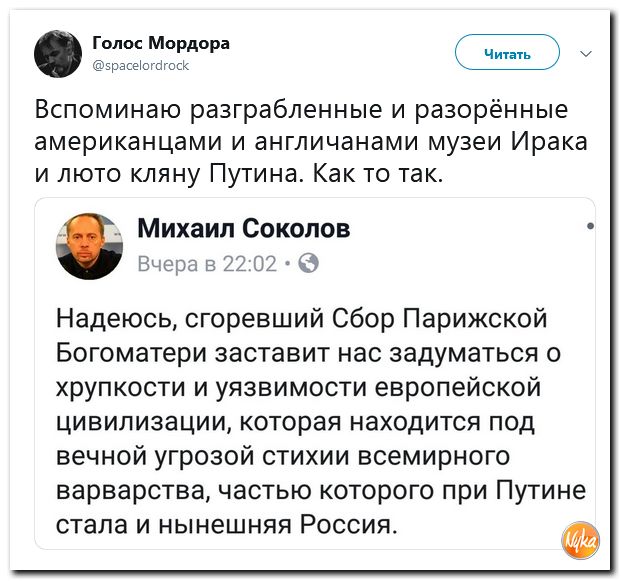
Task: Click Михаил Соколов profile photo
Action: pyautogui.click(x=90, y=246)
